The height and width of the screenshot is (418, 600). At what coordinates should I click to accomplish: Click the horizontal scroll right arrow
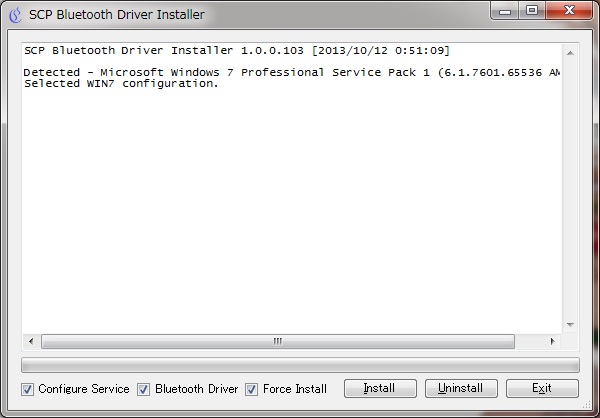pyautogui.click(x=552, y=341)
